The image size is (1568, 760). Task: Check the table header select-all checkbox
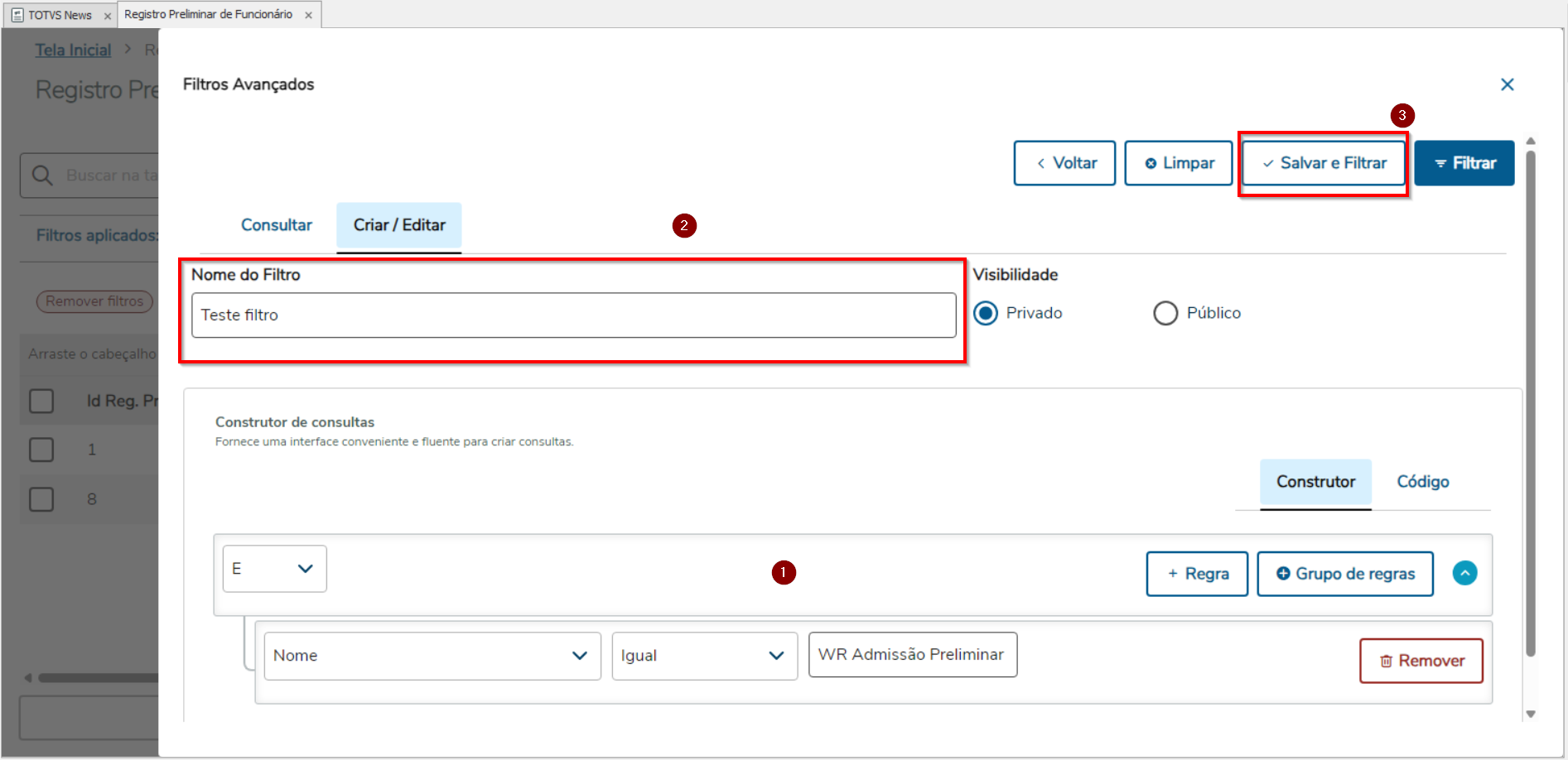tap(41, 401)
